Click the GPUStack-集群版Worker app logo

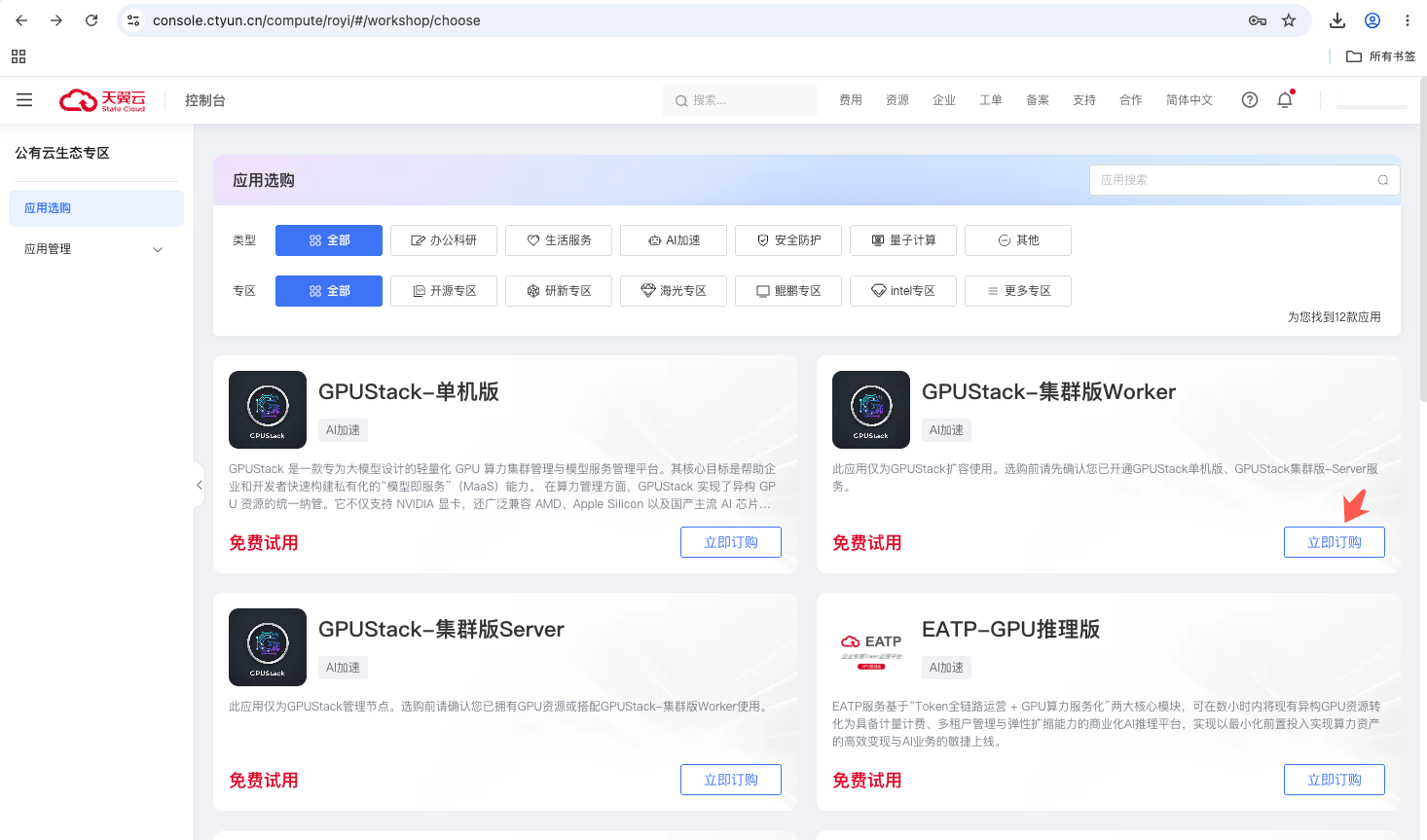871,410
